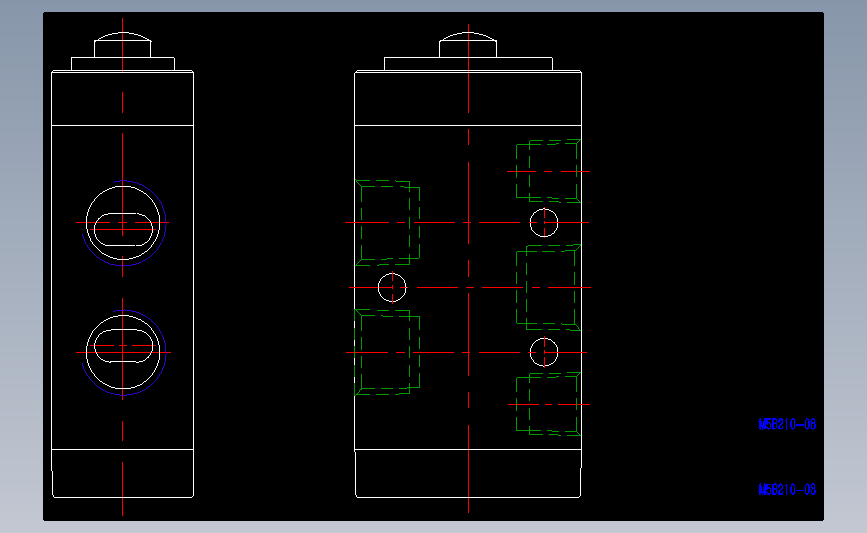Pick the upper slotted hole in side view
Viewport: 867px width, 533px height.
point(123,229)
